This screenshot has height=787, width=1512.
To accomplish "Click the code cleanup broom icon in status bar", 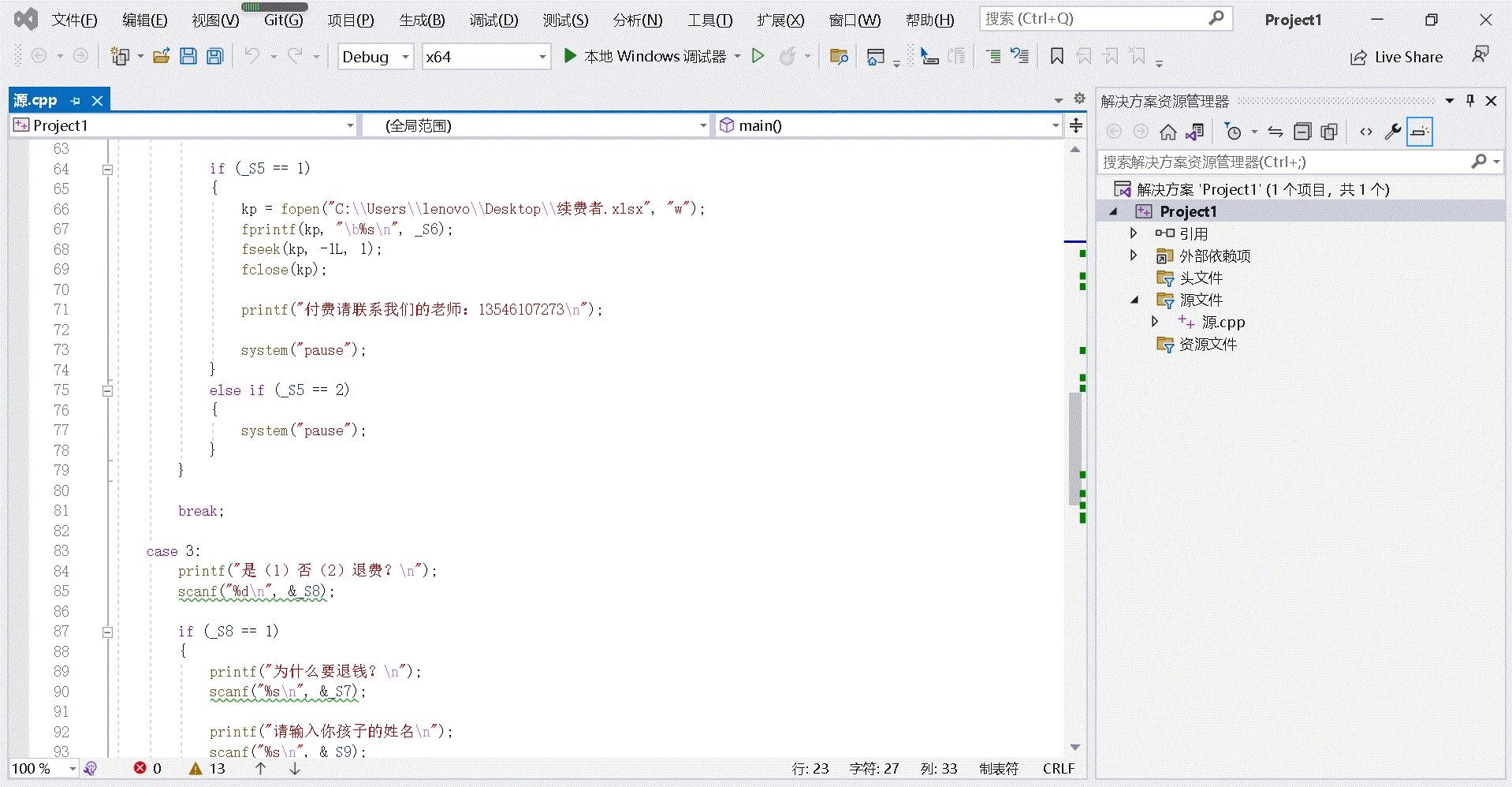I will (91, 768).
